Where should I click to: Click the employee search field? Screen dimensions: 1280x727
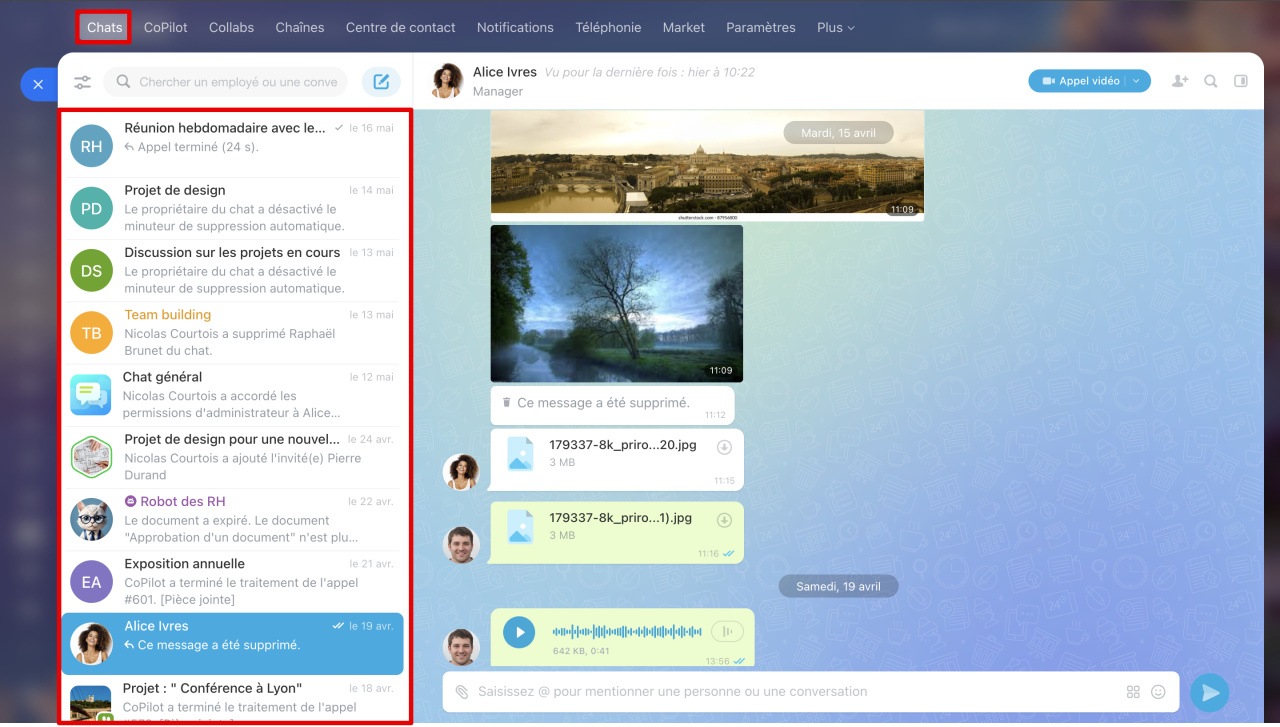[x=226, y=82]
